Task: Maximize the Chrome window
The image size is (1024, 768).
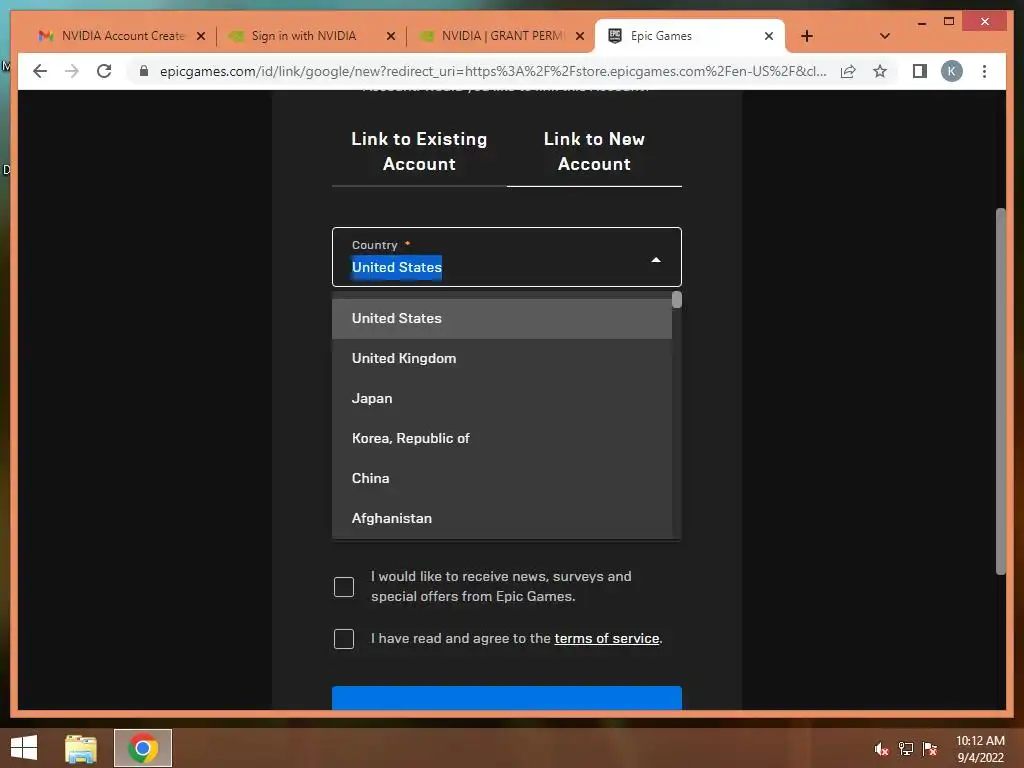Action: click(x=949, y=22)
